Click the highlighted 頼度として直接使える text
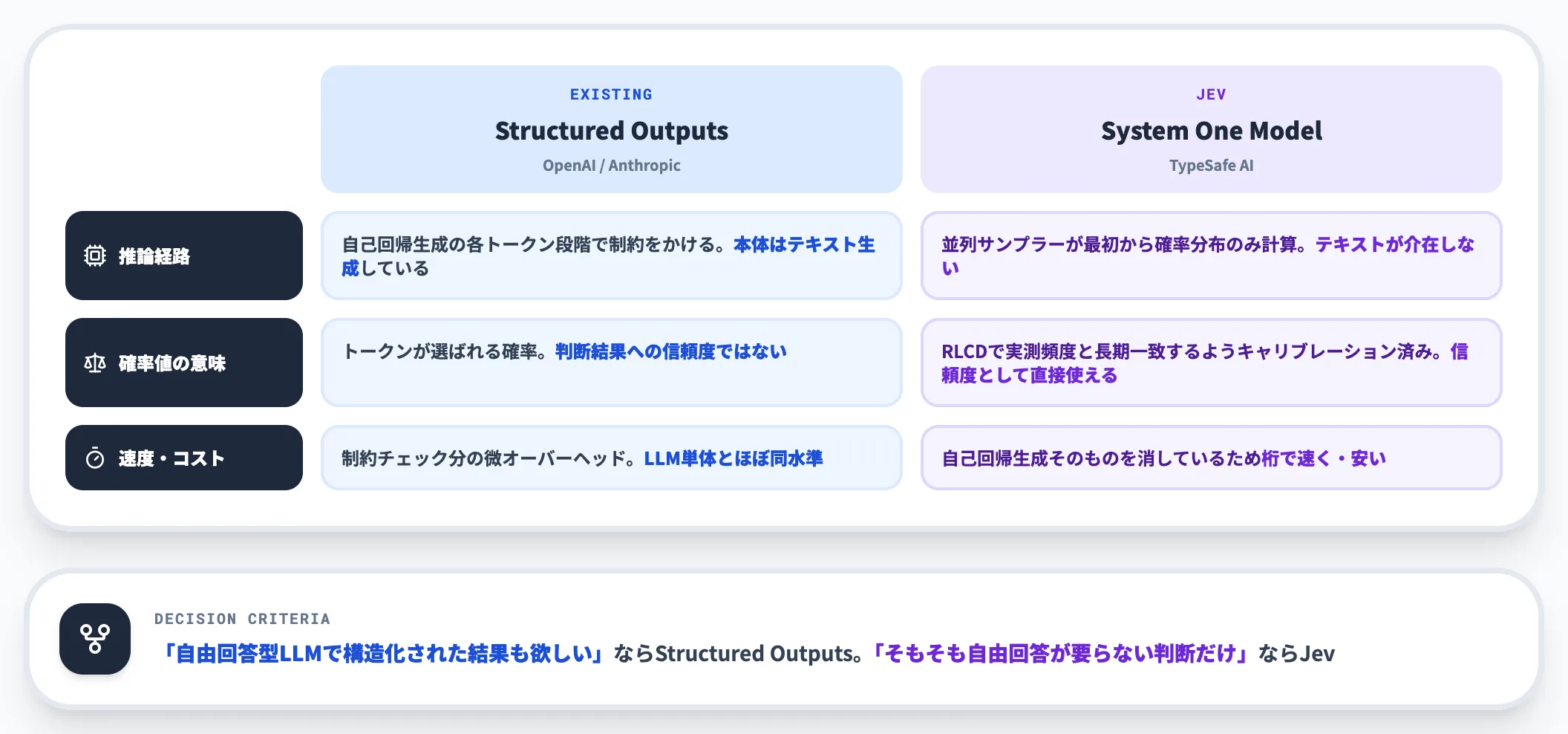The image size is (1568, 734). point(1029,375)
